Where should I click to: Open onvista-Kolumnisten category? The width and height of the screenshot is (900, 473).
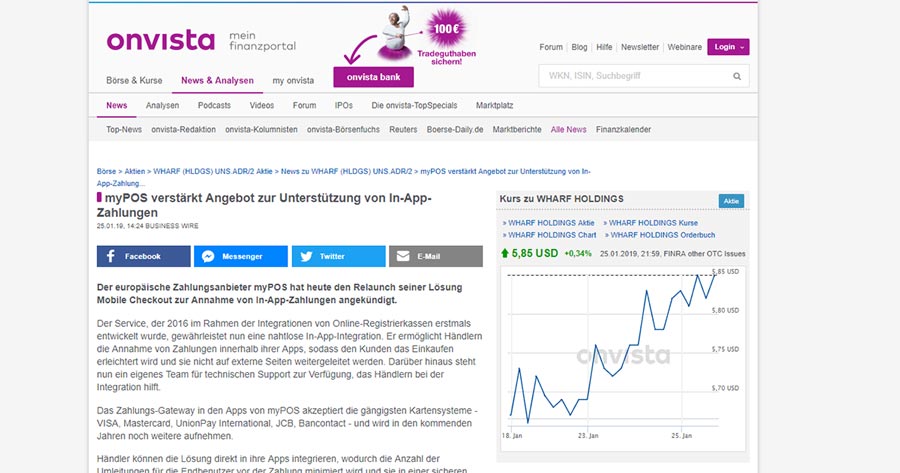pyautogui.click(x=261, y=130)
